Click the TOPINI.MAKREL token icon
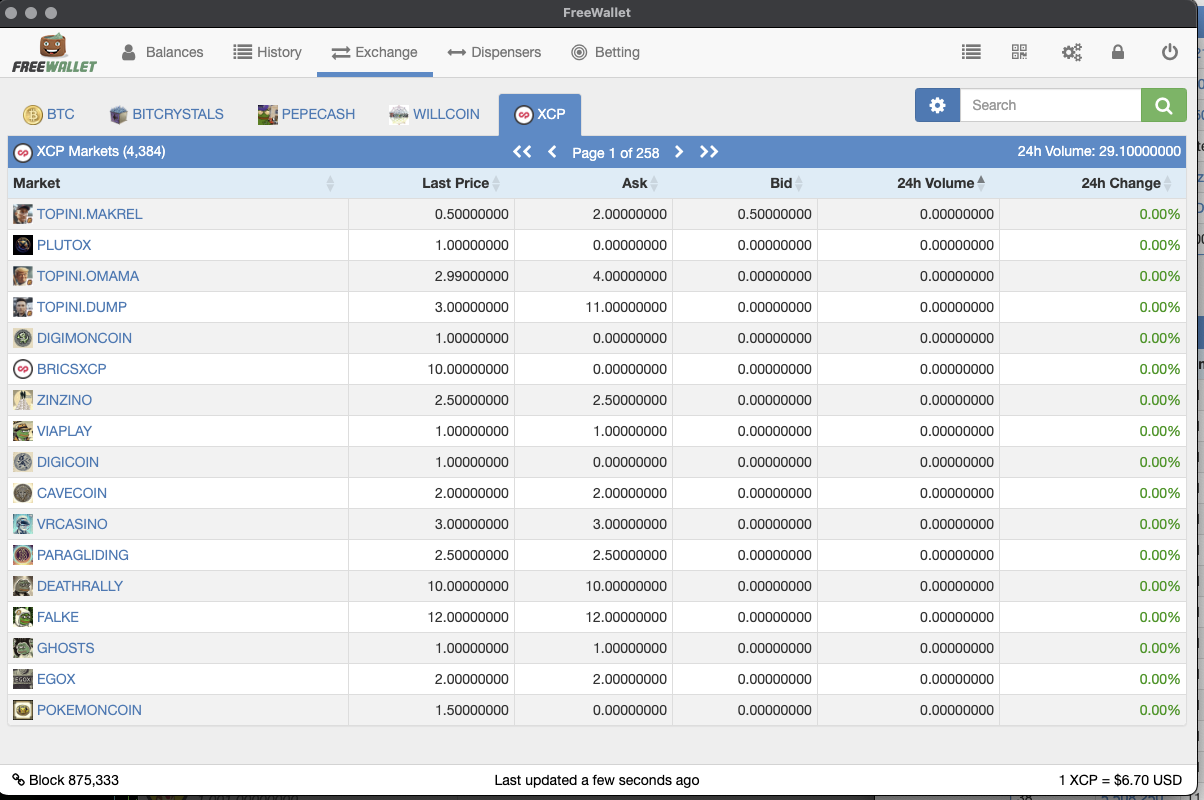Viewport: 1204px width, 800px height. click(23, 214)
